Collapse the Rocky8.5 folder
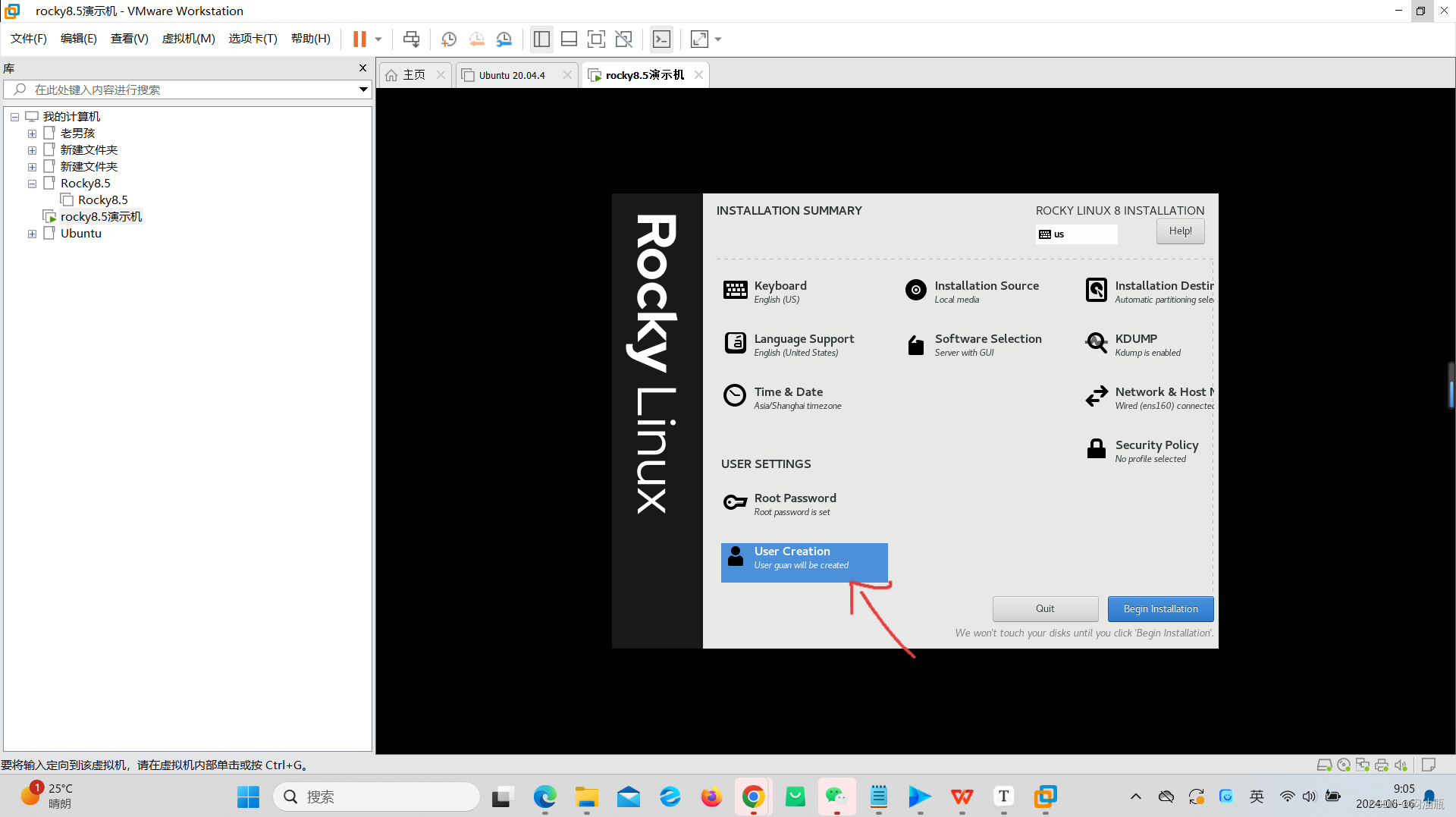This screenshot has width=1456, height=817. tap(32, 184)
